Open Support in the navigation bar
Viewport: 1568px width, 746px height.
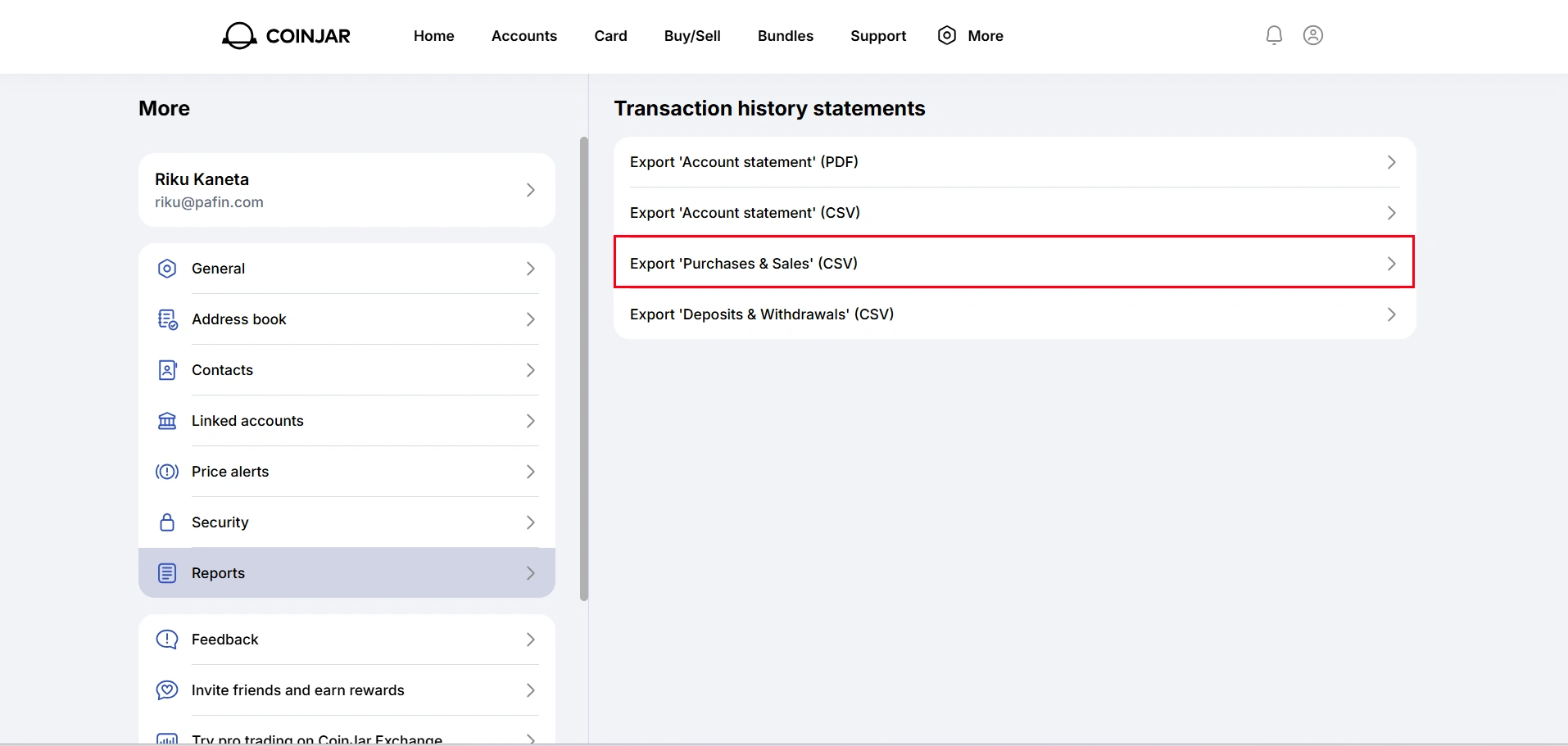point(878,36)
